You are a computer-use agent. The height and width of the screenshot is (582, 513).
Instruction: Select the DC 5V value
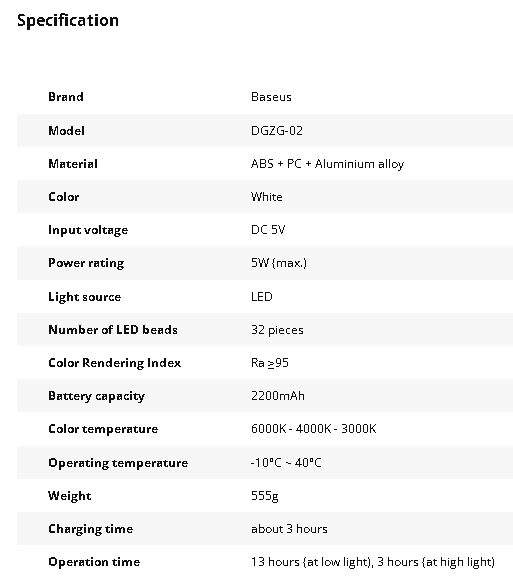click(268, 230)
